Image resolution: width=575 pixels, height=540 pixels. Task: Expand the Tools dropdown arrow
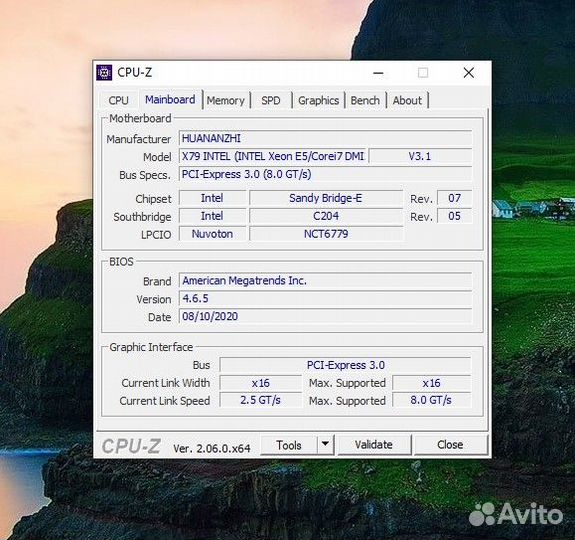click(325, 444)
